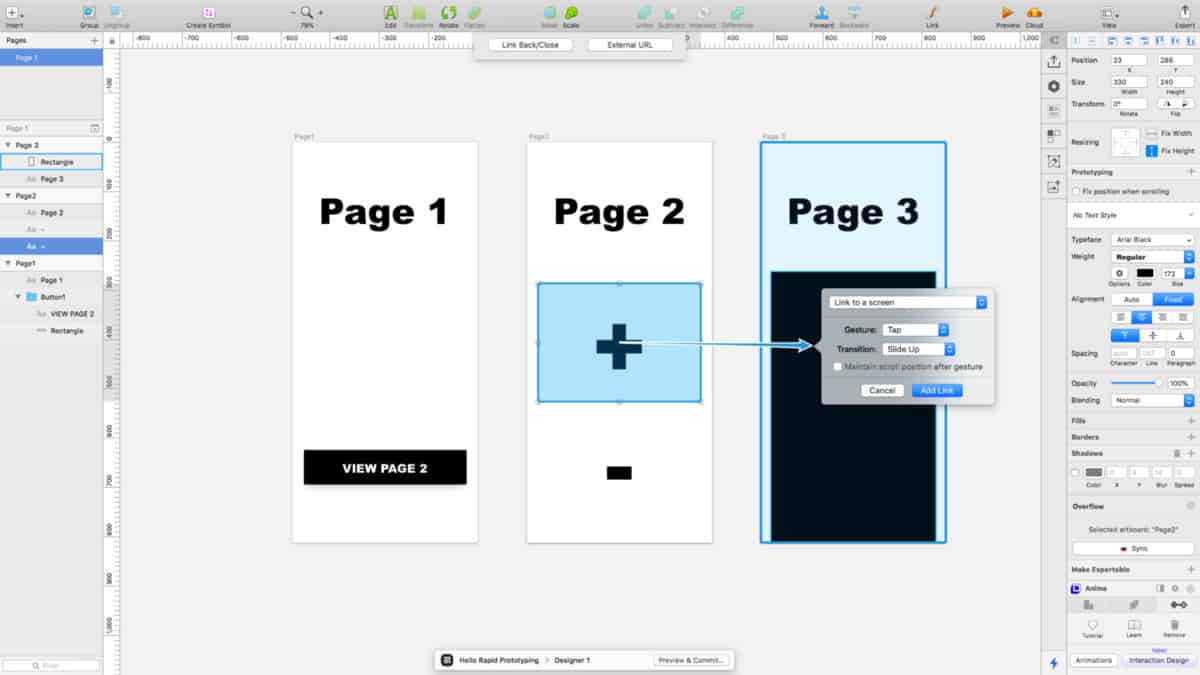Select the Rotate tool in the toolbar
1200x675 pixels.
coord(448,13)
